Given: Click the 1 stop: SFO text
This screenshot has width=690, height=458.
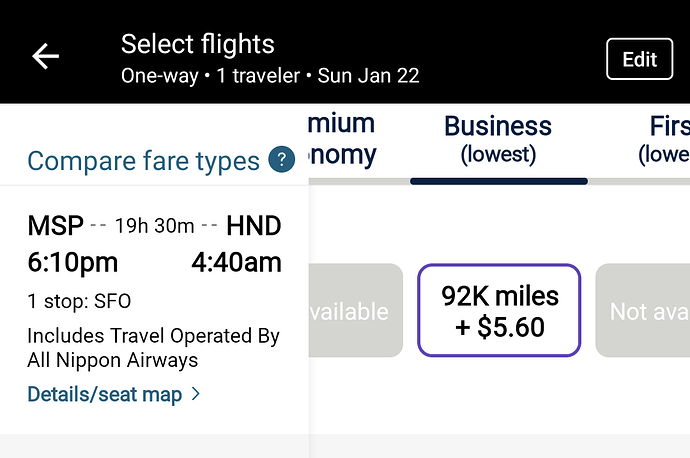Looking at the screenshot, I should 79,302.
